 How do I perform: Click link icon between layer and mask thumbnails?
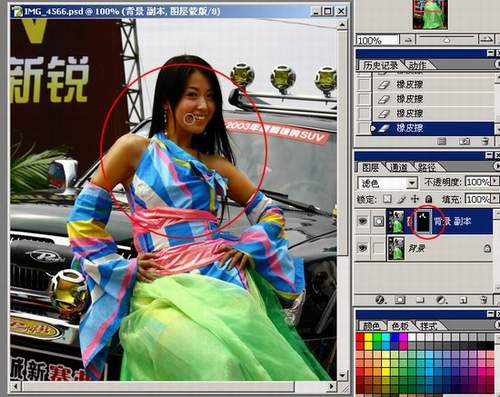click(409, 221)
